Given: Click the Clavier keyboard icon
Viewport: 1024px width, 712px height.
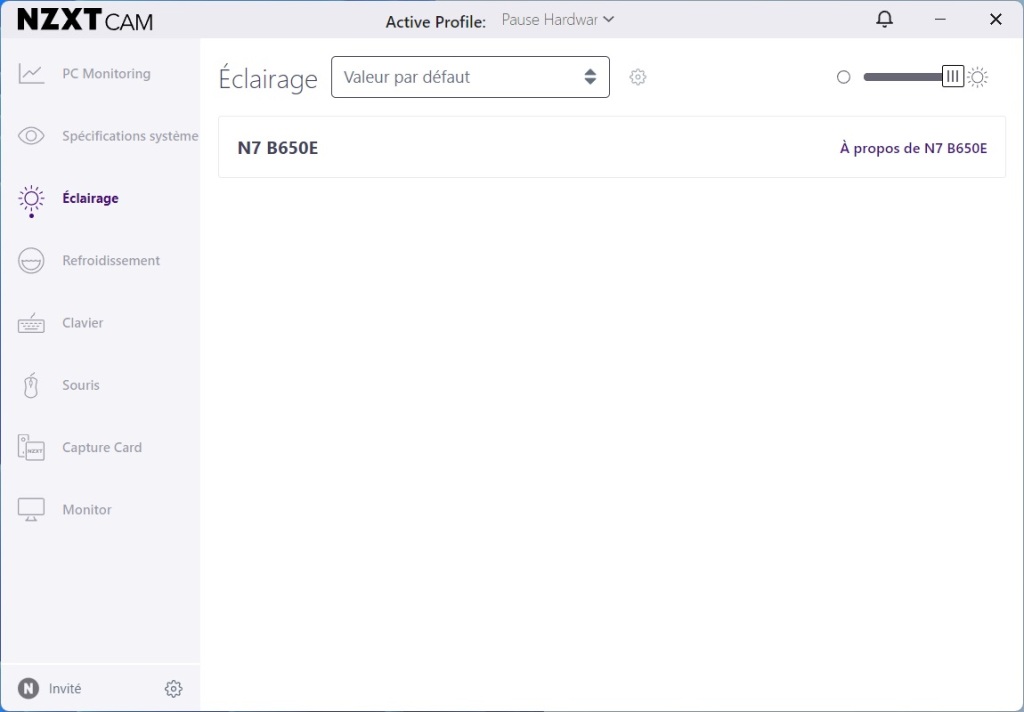Looking at the screenshot, I should (31, 323).
